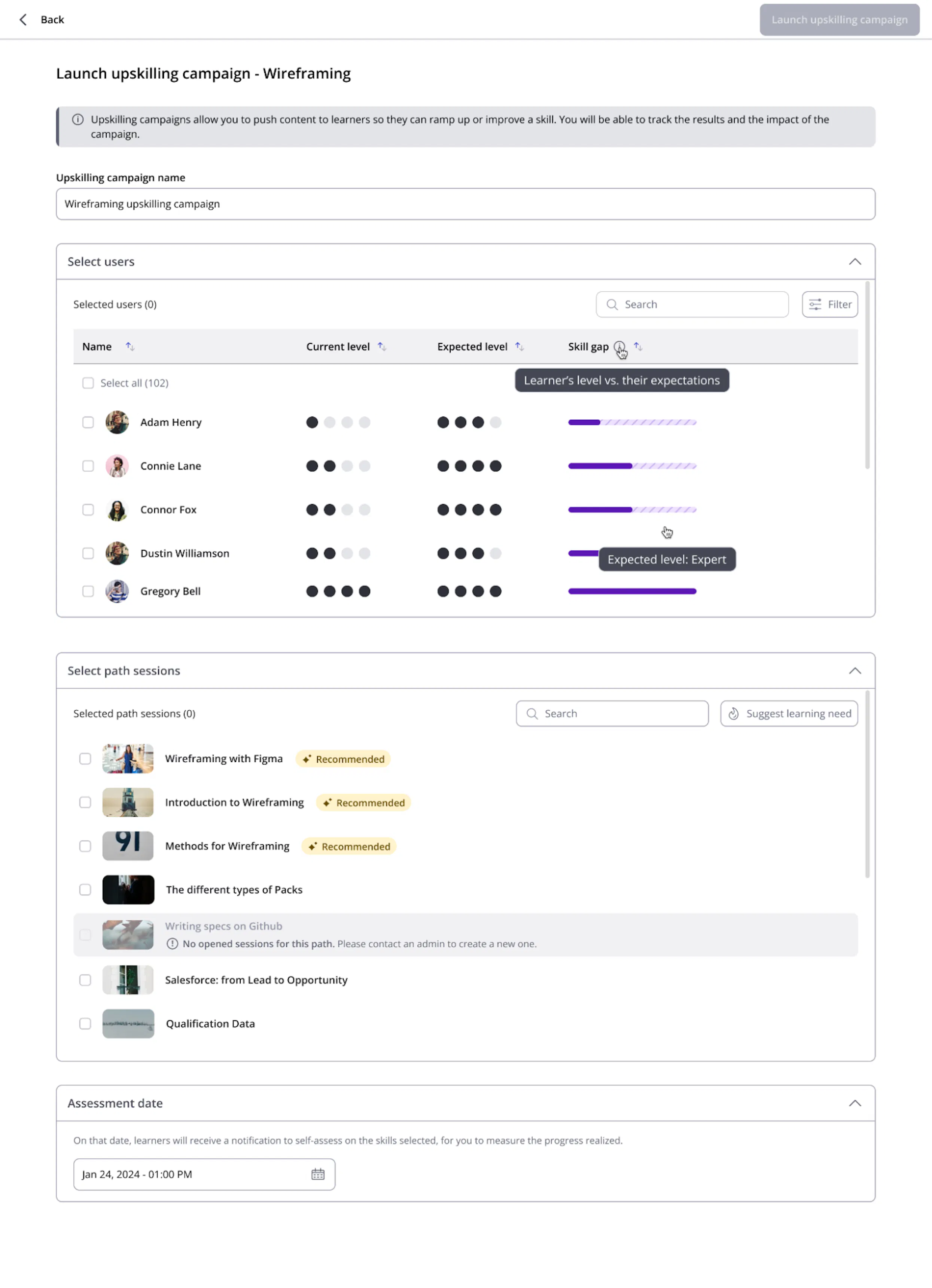Click Gregory Bell's full skill gap bar

tap(632, 591)
